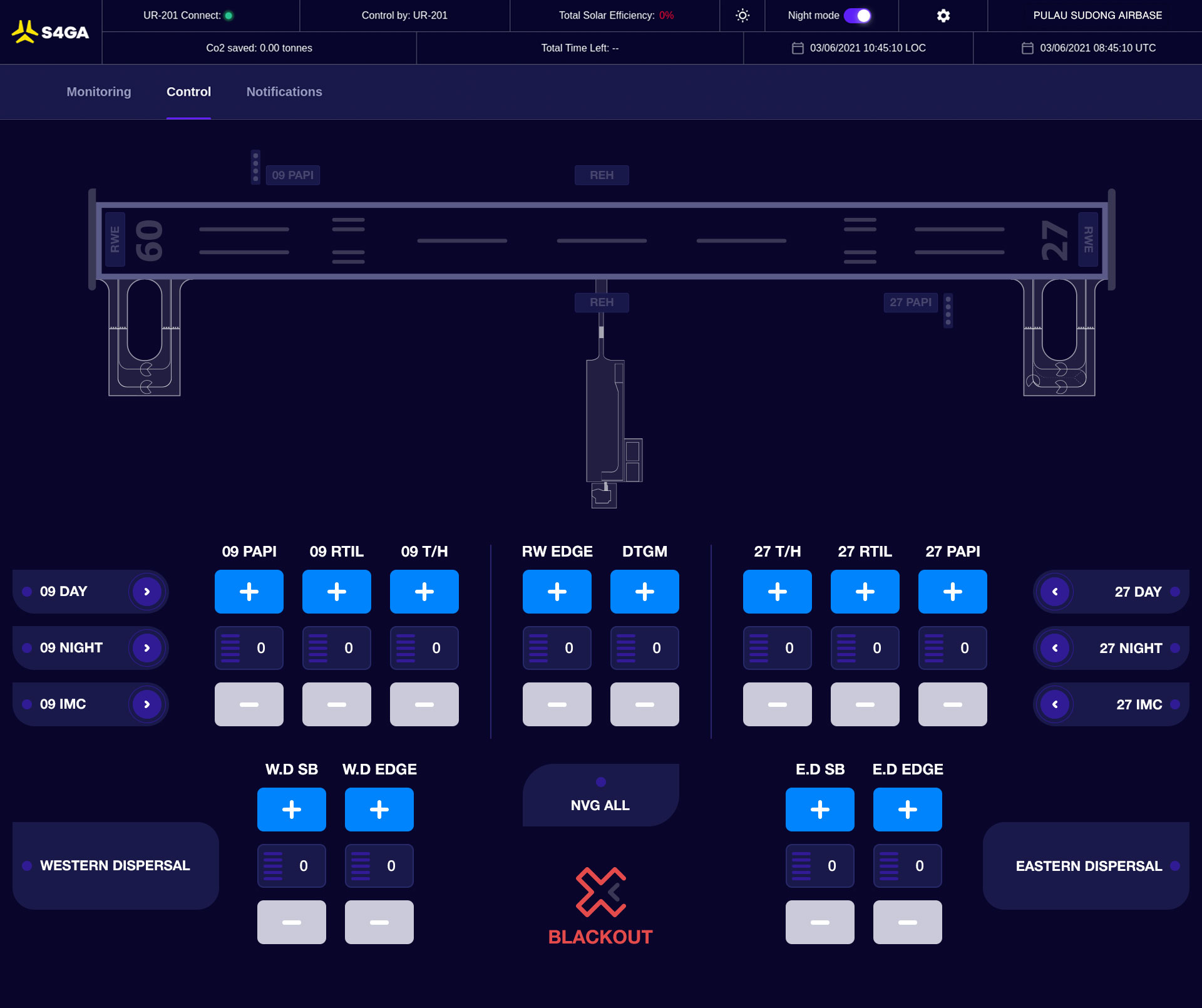Enable NVG ALL mode
Screen dimensions: 1202x1008
click(600, 795)
